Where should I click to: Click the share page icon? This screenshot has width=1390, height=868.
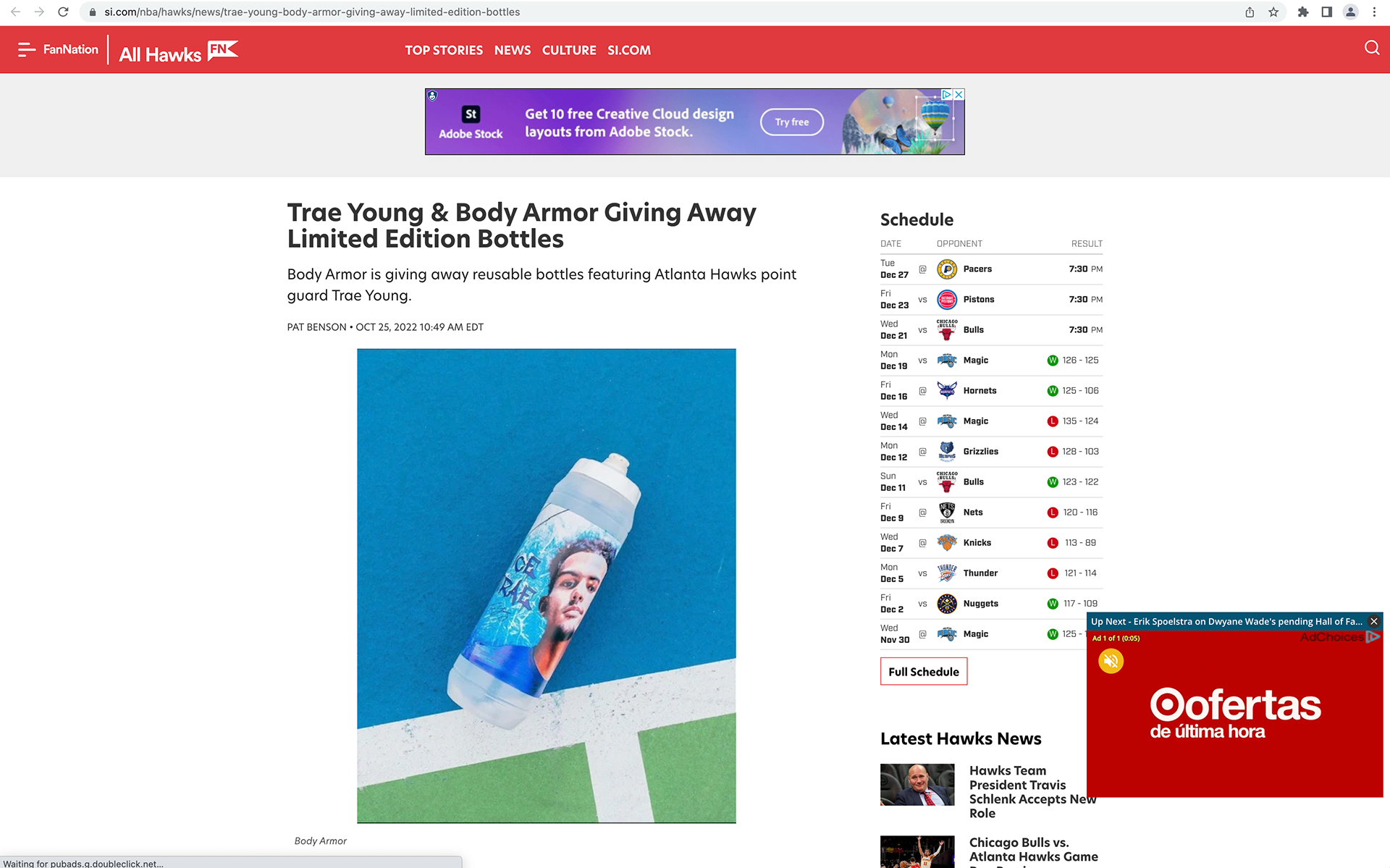(1250, 12)
